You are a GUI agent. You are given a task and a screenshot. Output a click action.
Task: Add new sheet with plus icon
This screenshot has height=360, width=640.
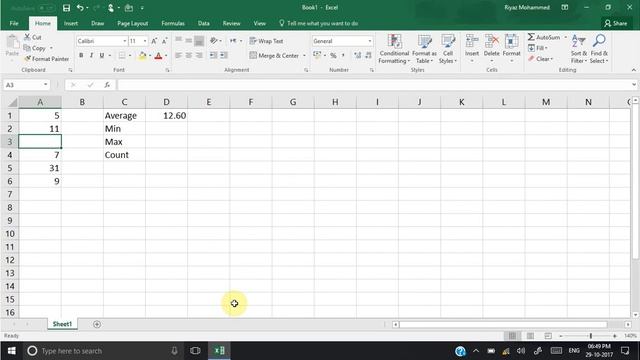[97, 324]
